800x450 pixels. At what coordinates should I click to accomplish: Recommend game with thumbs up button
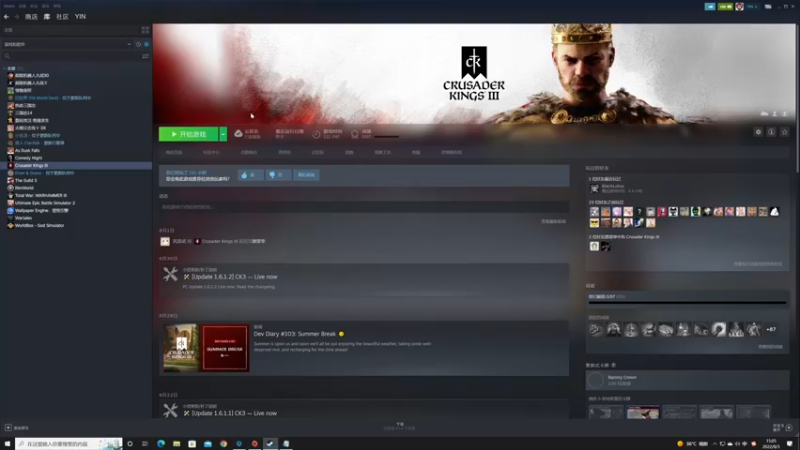click(x=250, y=175)
